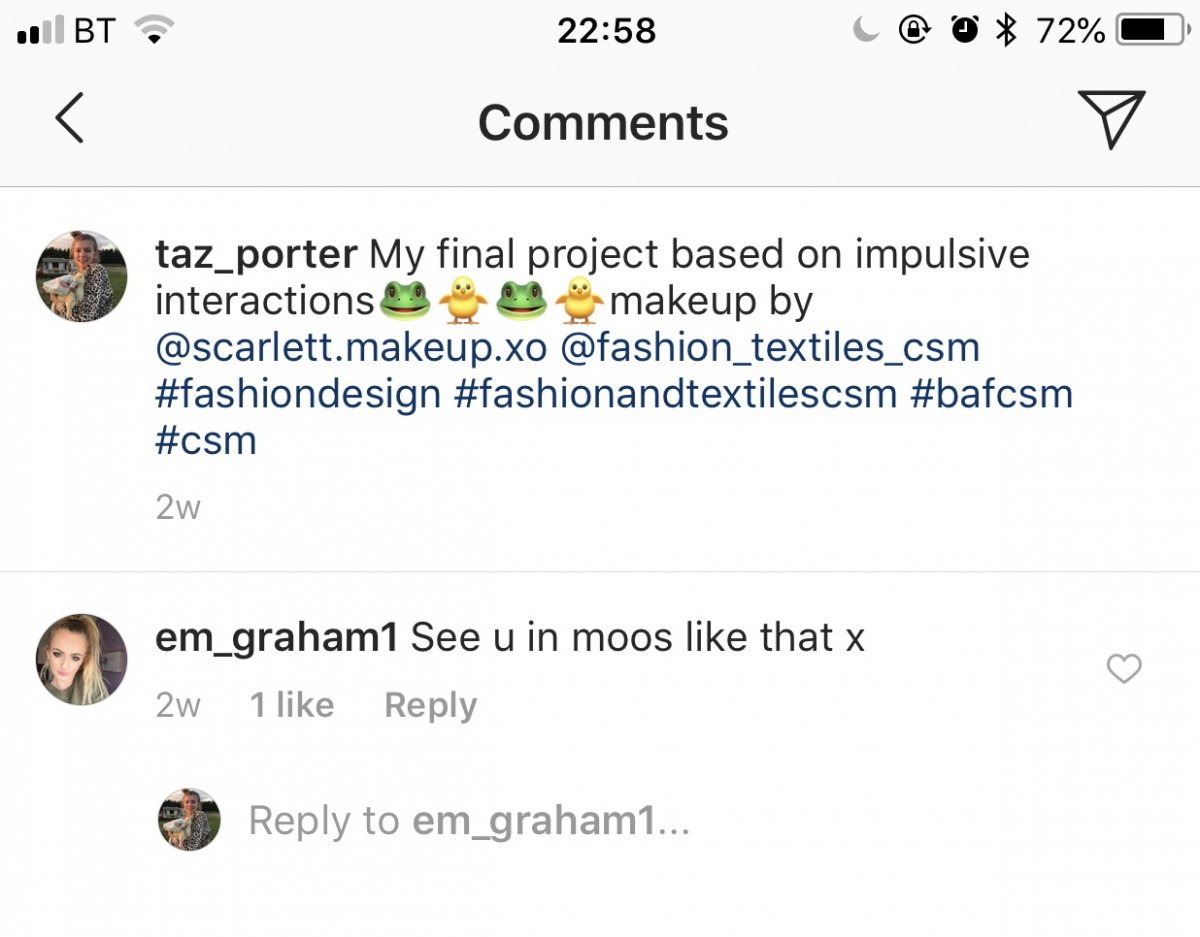
Task: Open the #fashionandtextilescsm hashtag
Action: coord(675,394)
